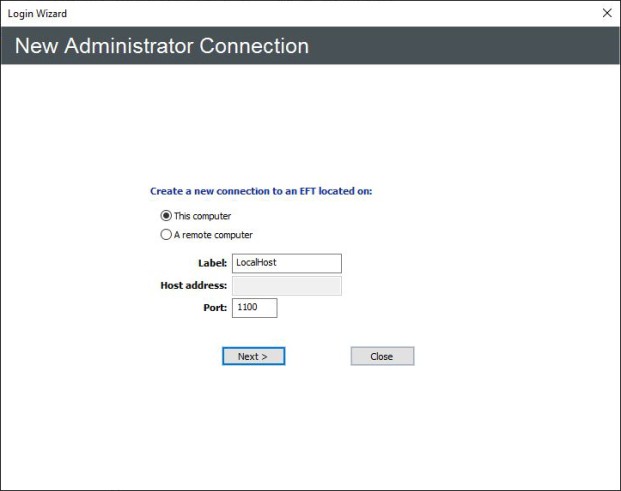Click the "A remote computer" option label text
This screenshot has height=491, width=621.
pyautogui.click(x=213, y=235)
